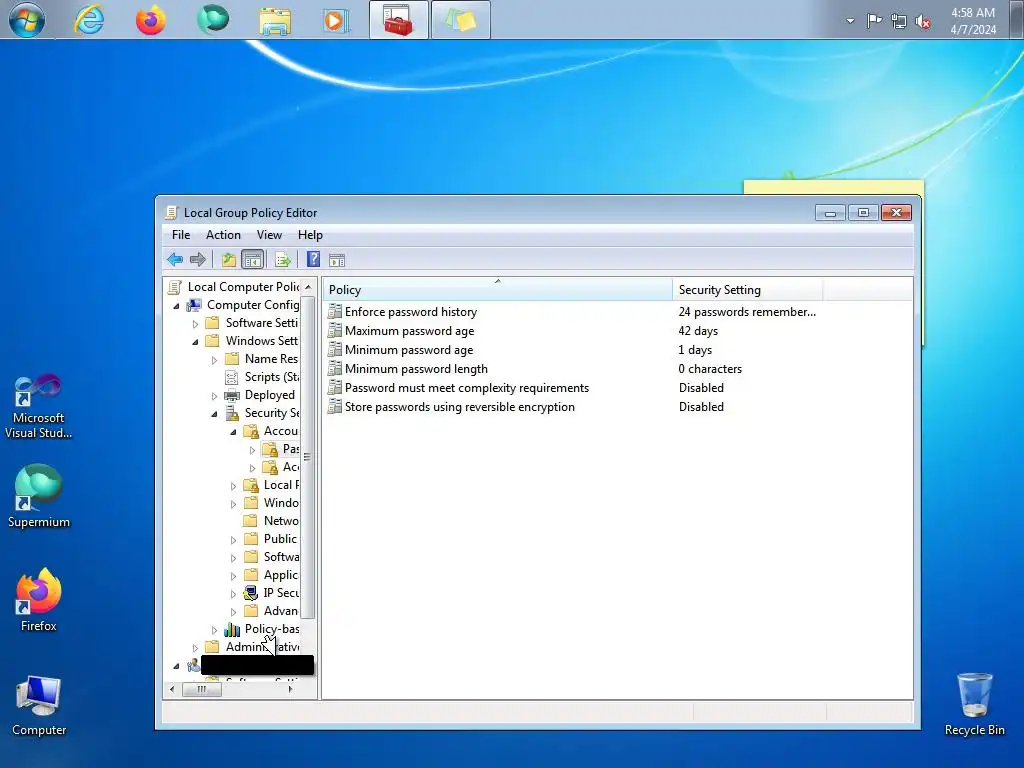Screen dimensions: 1024x768
Task: Click the Maximum password age policy icon
Action: coord(335,330)
